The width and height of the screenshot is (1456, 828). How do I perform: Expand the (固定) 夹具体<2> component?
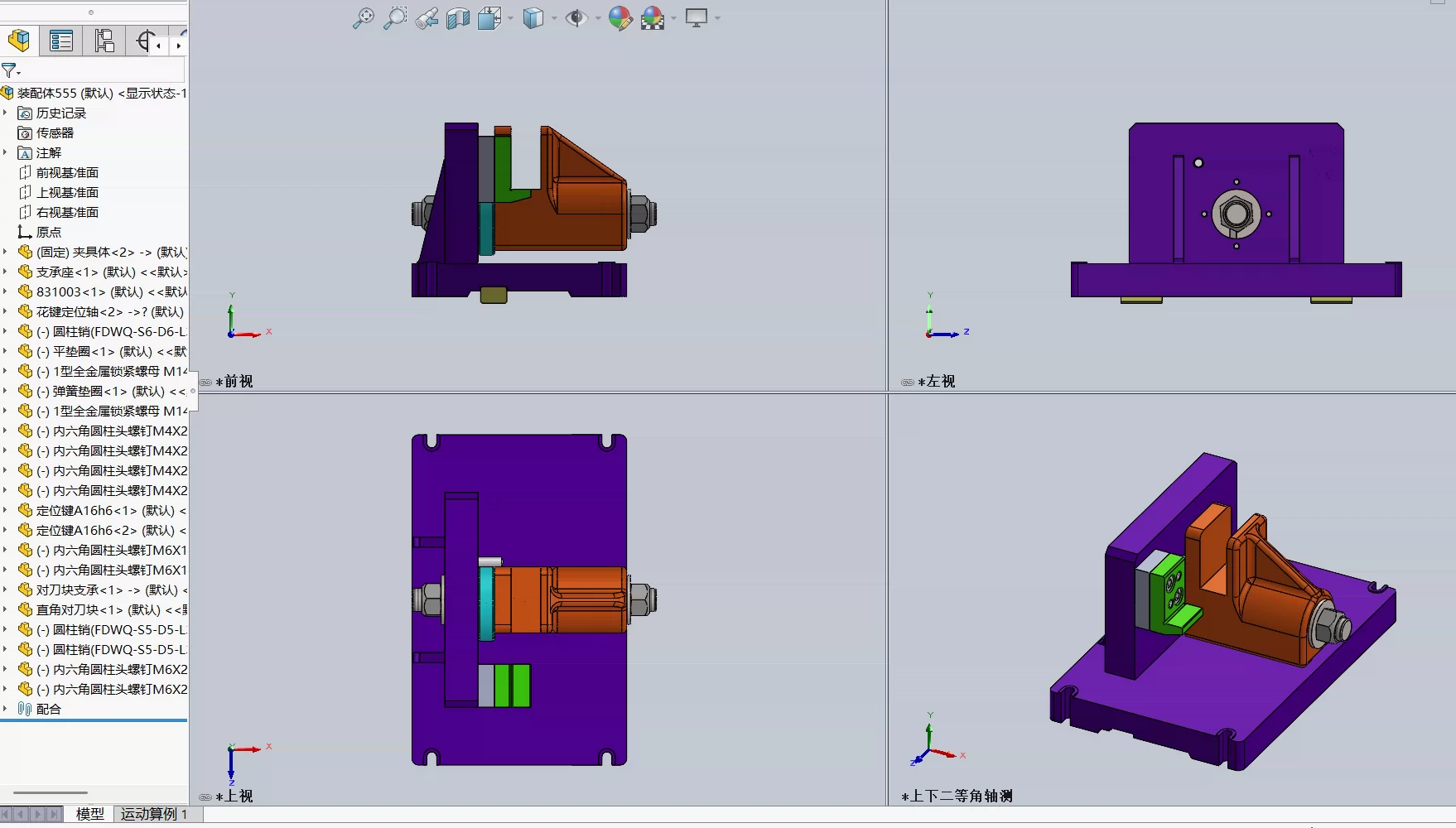click(x=5, y=252)
